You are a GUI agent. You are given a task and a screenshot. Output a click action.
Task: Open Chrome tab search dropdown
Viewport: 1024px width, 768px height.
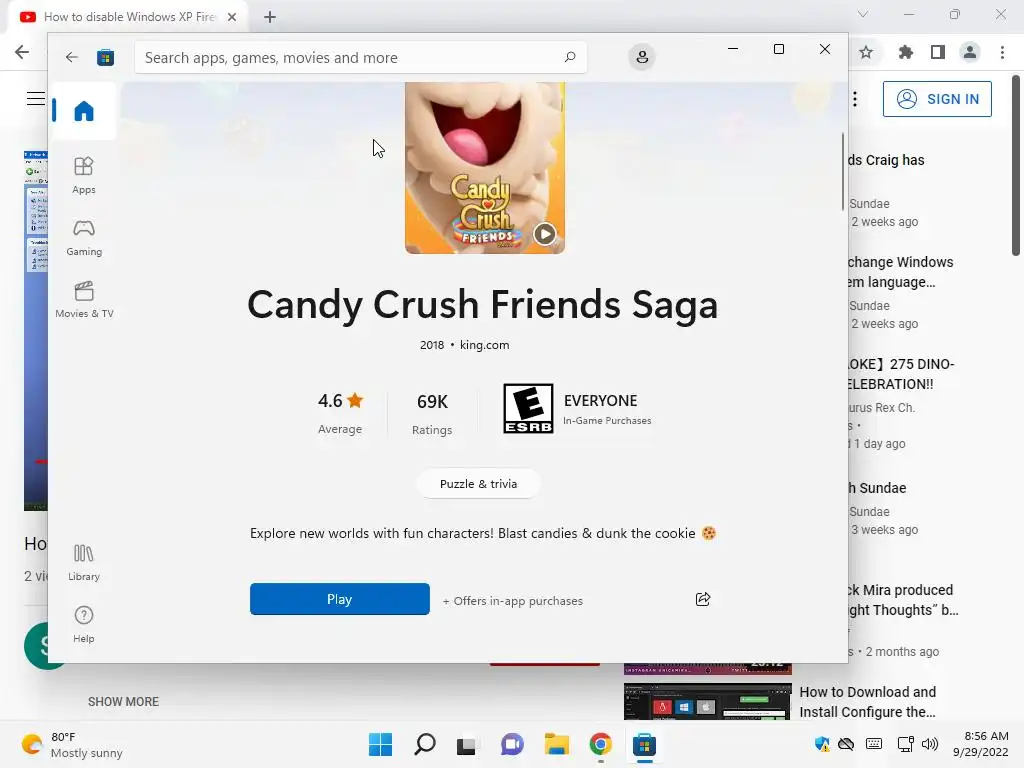(x=863, y=14)
